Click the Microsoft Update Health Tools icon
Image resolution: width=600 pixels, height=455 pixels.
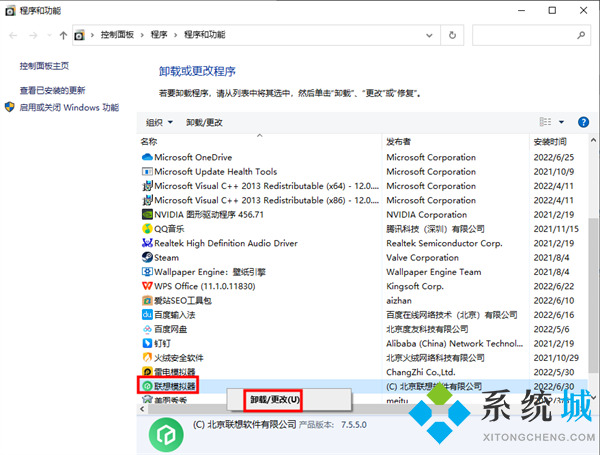pos(147,171)
